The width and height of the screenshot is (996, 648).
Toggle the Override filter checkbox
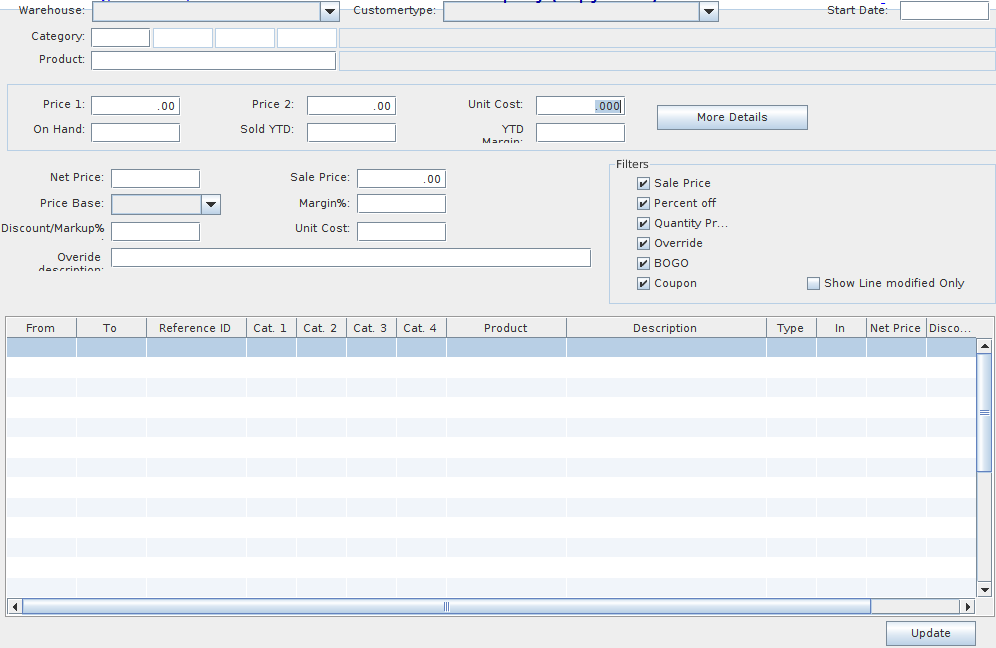(643, 244)
